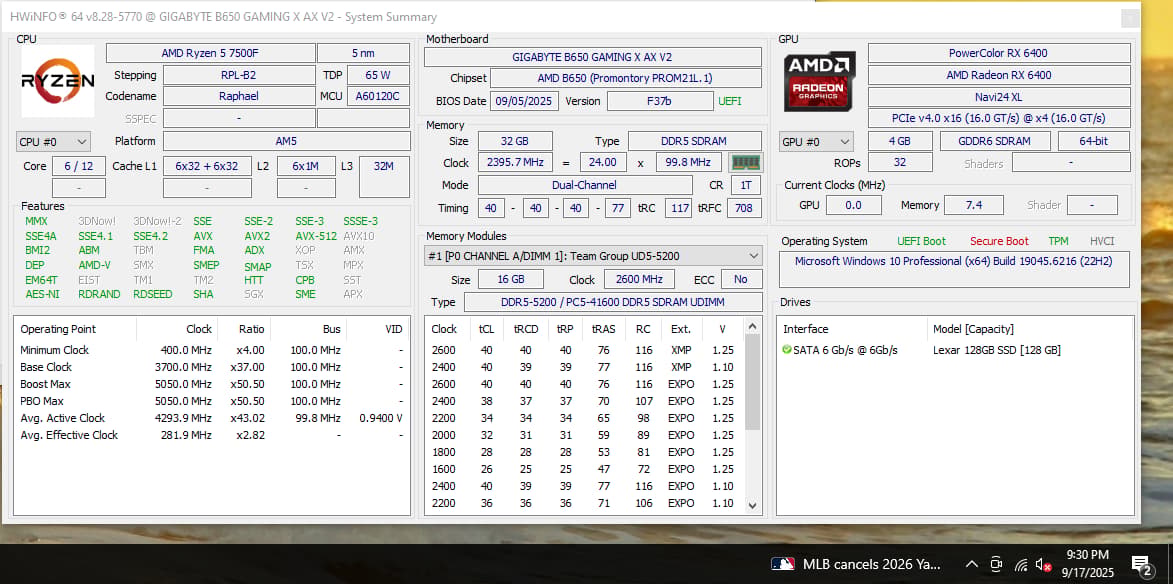Select the Dual-Channel mode field
Viewport: 1173px width, 584px height.
tap(585, 185)
